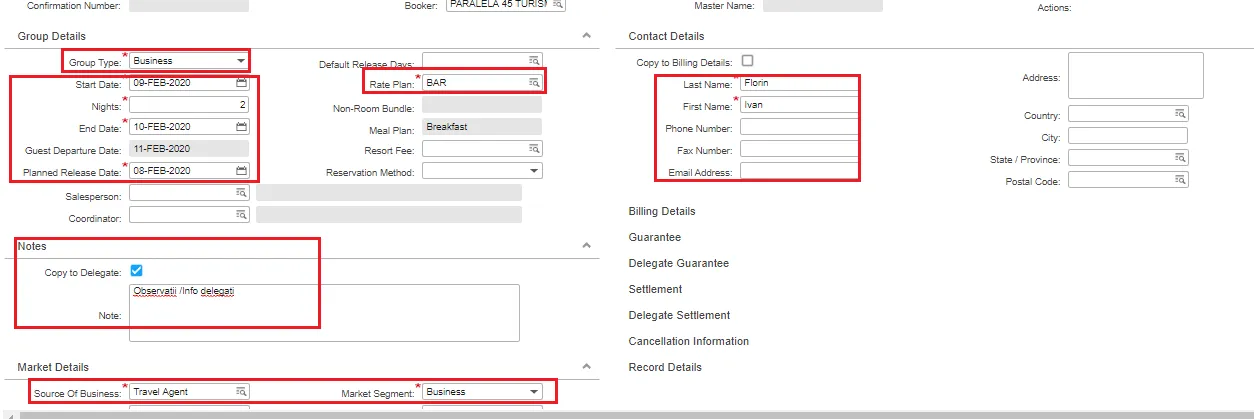Viewport: 1254px width, 419px height.
Task: Open Reservation Method dropdown
Action: point(534,171)
